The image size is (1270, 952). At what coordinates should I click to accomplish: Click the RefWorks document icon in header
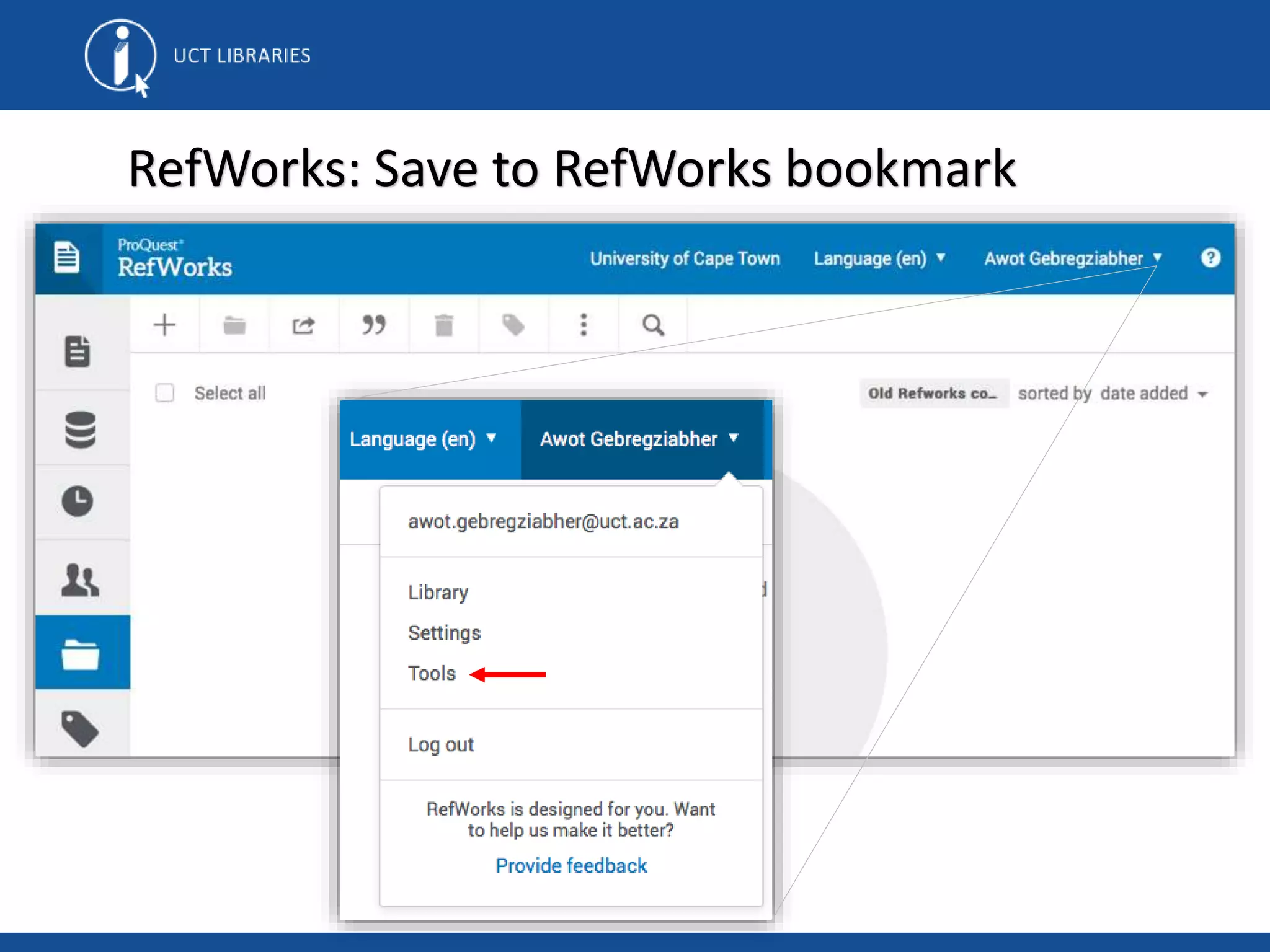66,258
